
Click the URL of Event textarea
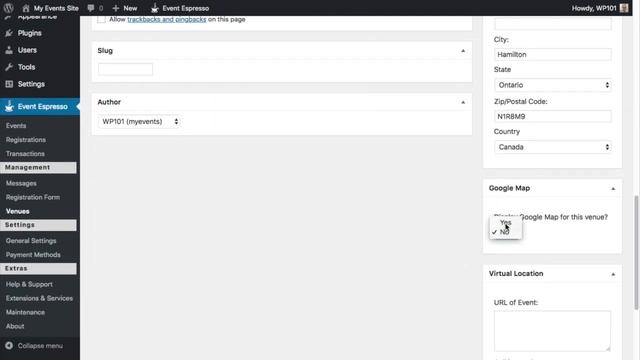[x=552, y=331]
